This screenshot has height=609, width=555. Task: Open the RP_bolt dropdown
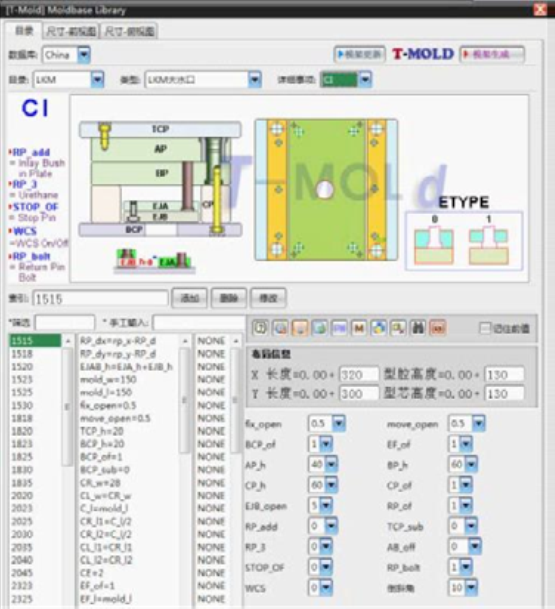coord(466,567)
